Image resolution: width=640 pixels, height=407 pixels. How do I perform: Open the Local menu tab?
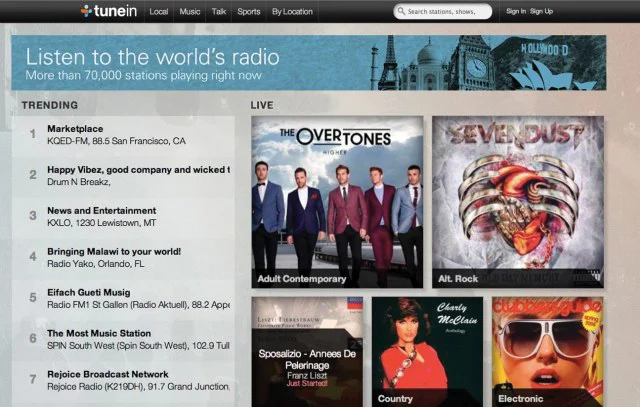[158, 12]
